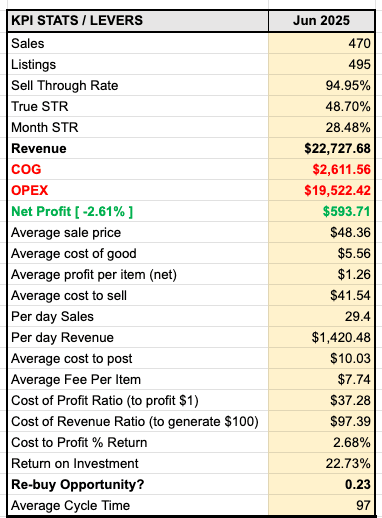Image resolution: width=382 pixels, height=518 pixels.
Task: Click the Sales value cell 470
Action: click(x=321, y=43)
